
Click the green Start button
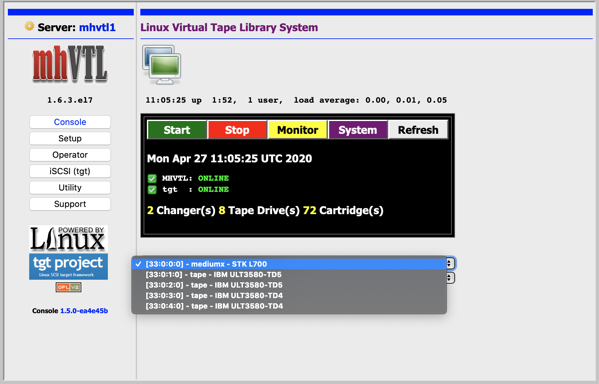point(177,130)
